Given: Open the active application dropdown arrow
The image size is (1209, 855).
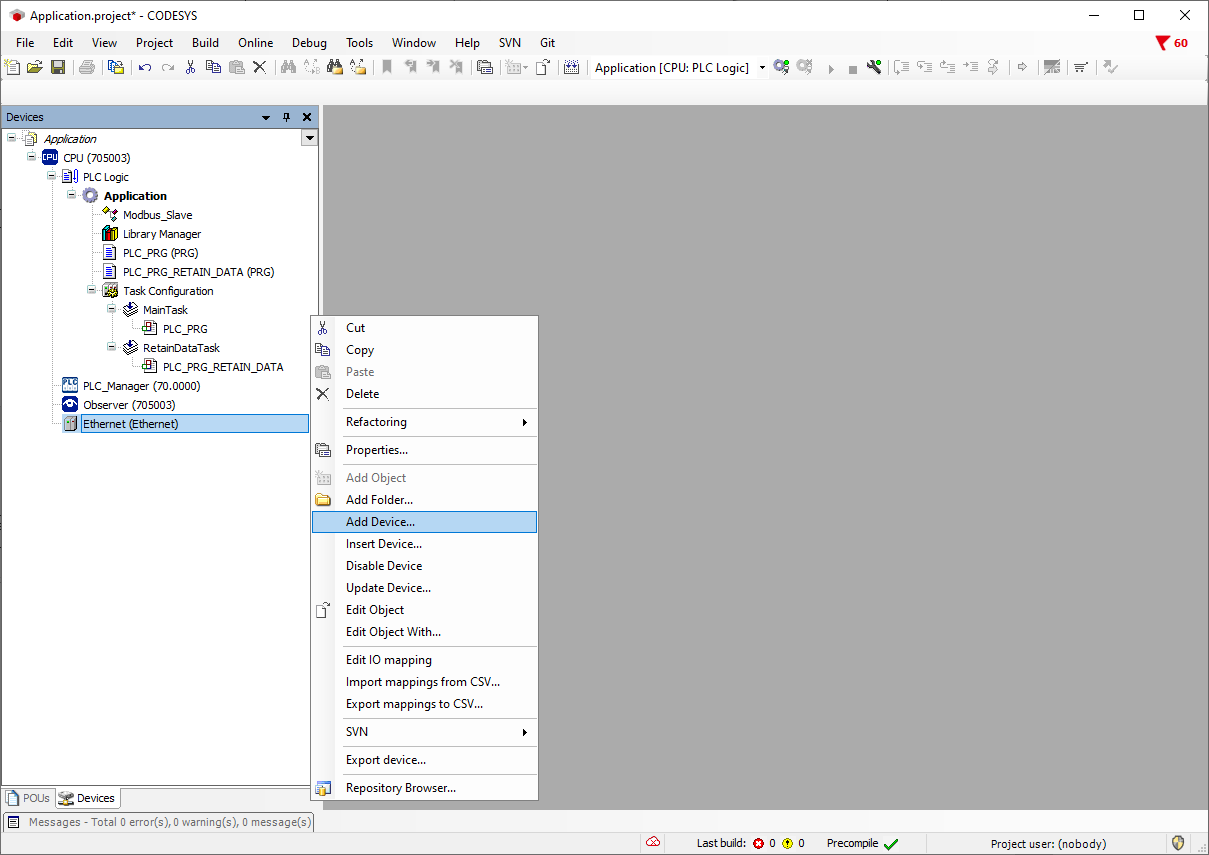Looking at the screenshot, I should point(762,68).
